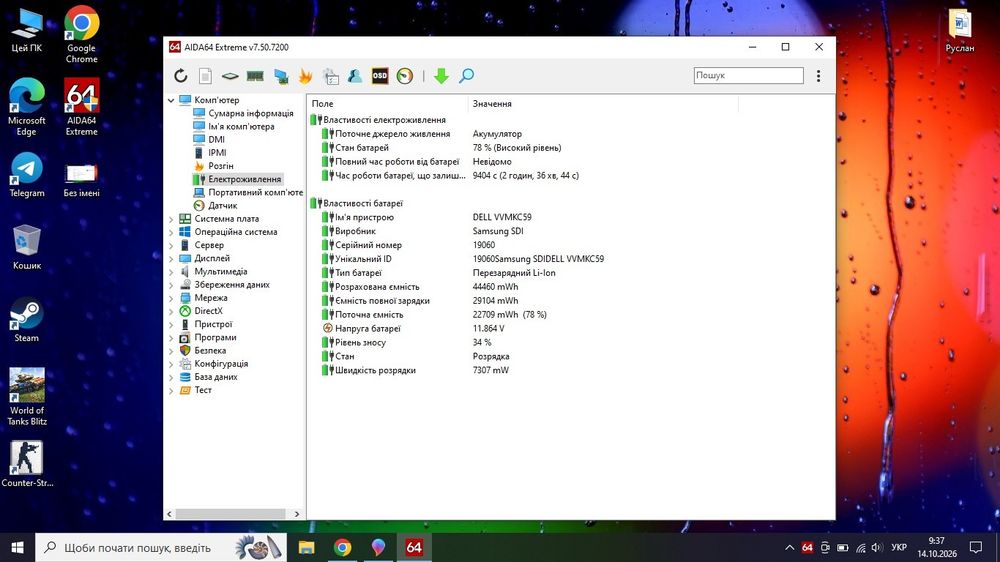Select Ім'я комп'ютера tree item

click(x=241, y=126)
